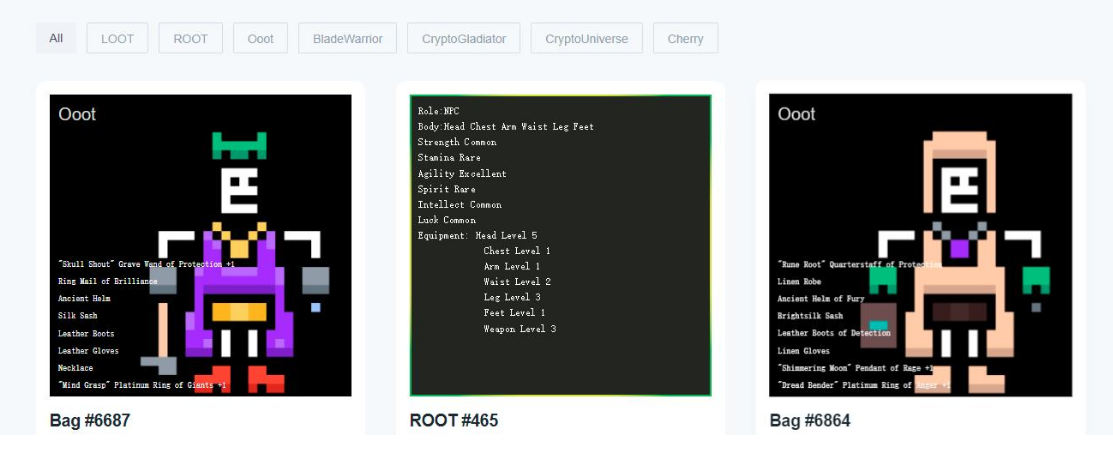The width and height of the screenshot is (1113, 450).
Task: Open the BladeWarrior category tab
Action: point(347,39)
